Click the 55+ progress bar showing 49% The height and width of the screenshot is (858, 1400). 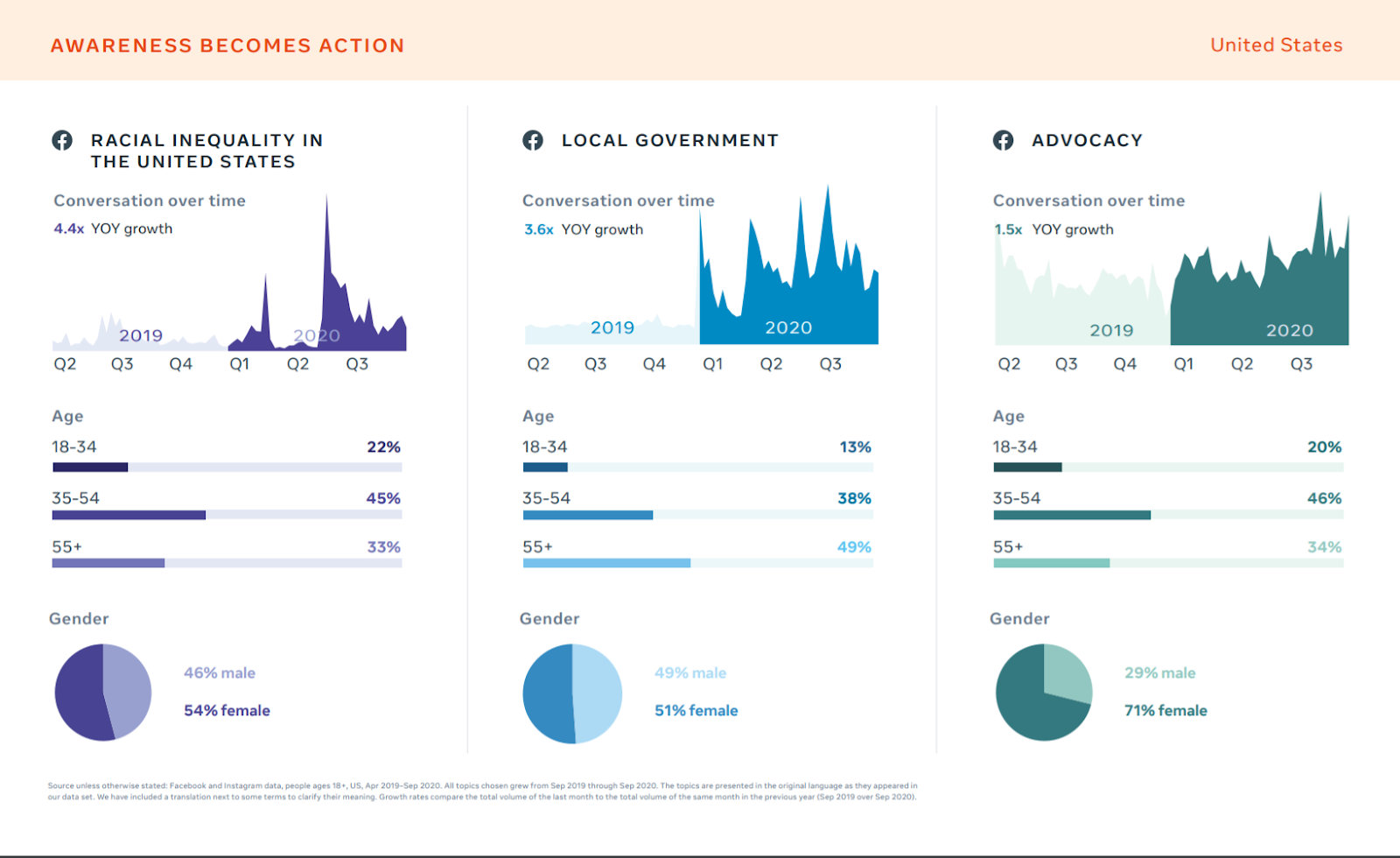(608, 564)
